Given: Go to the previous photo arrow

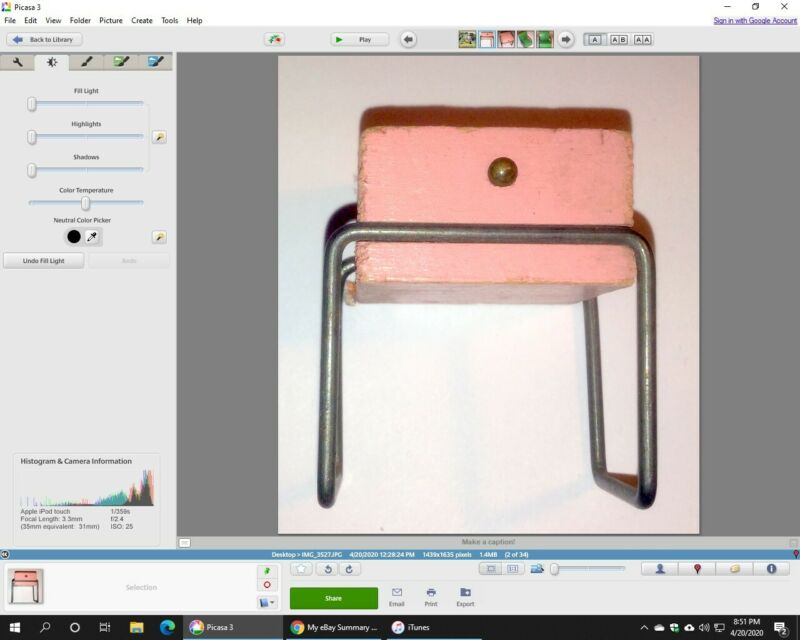Looking at the screenshot, I should (408, 40).
